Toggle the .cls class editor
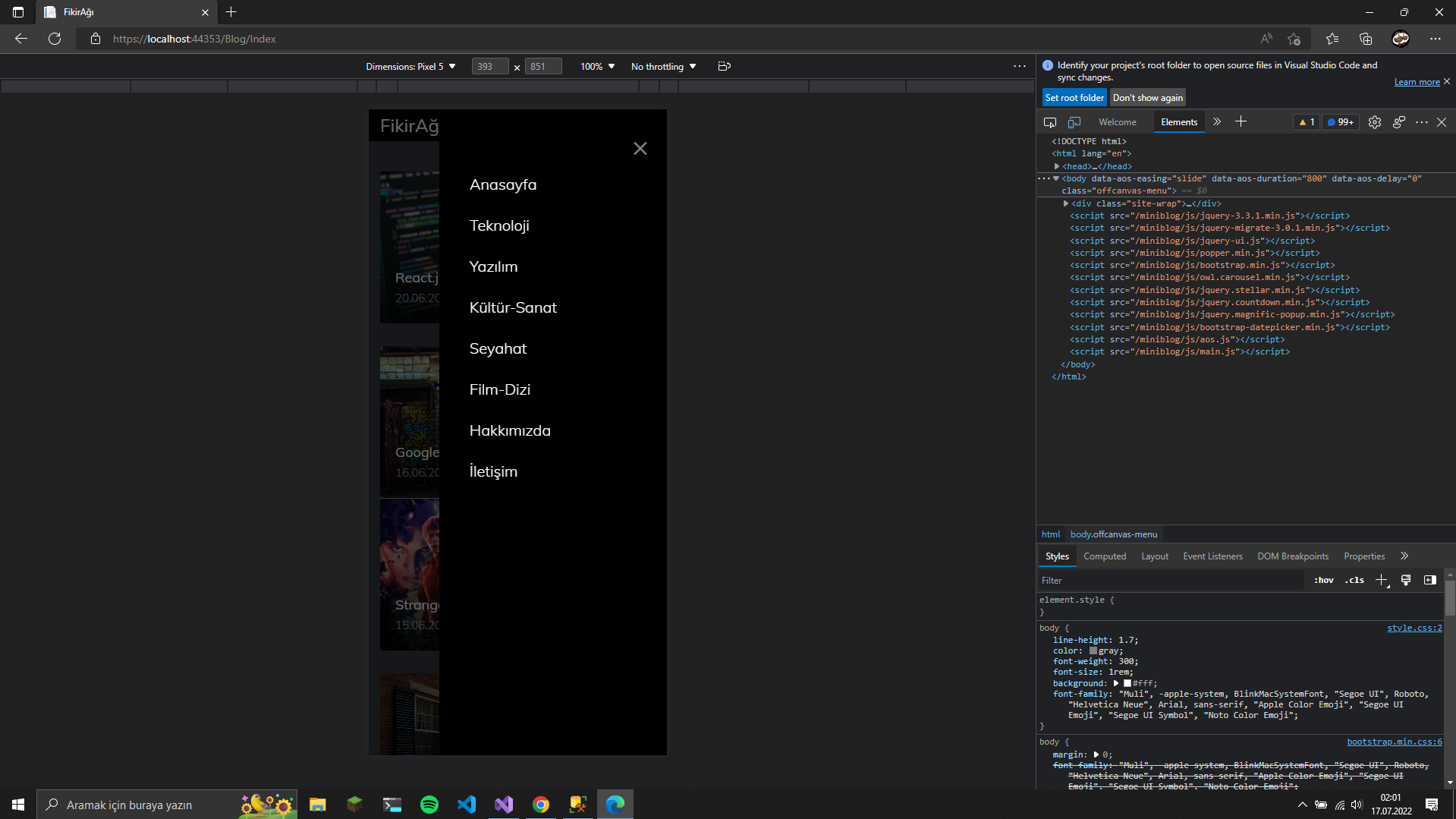The image size is (1456, 819). coord(1355,581)
